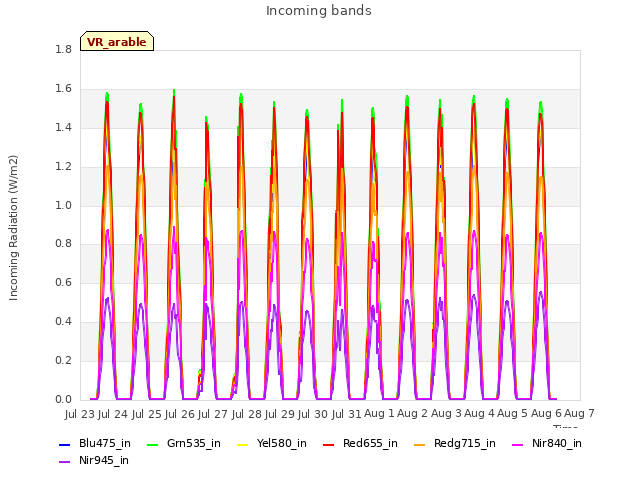640x480 pixels.
Task: Click the red Red655_in legend color marker
Action: pos(329,444)
